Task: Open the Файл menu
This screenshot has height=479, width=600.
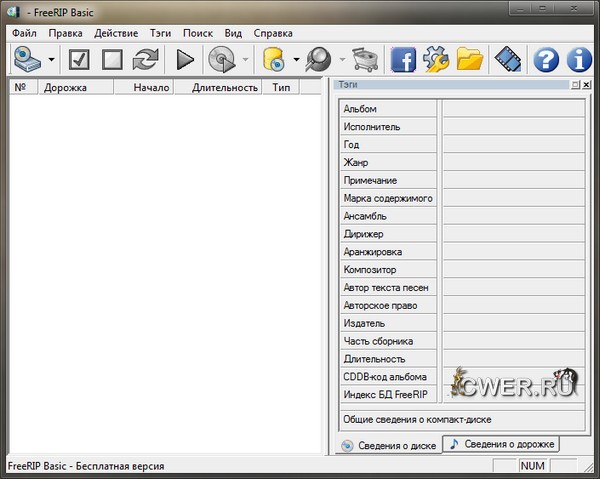Action: click(x=24, y=33)
